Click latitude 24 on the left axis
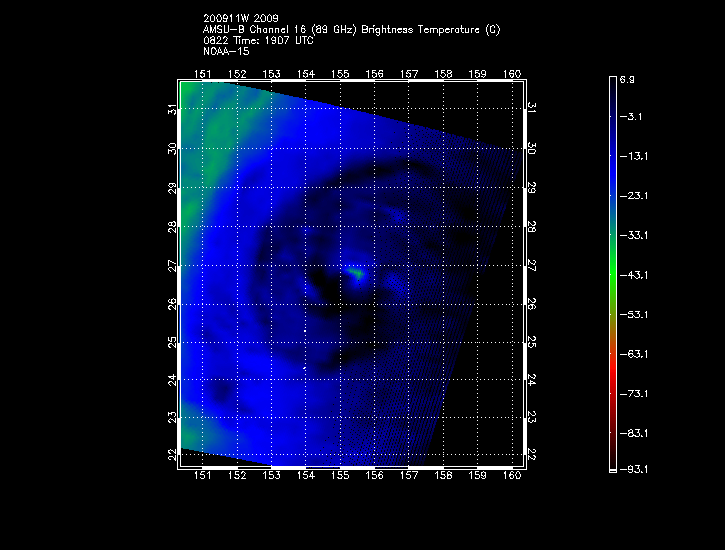Image resolution: width=725 pixels, height=550 pixels. click(x=172, y=380)
